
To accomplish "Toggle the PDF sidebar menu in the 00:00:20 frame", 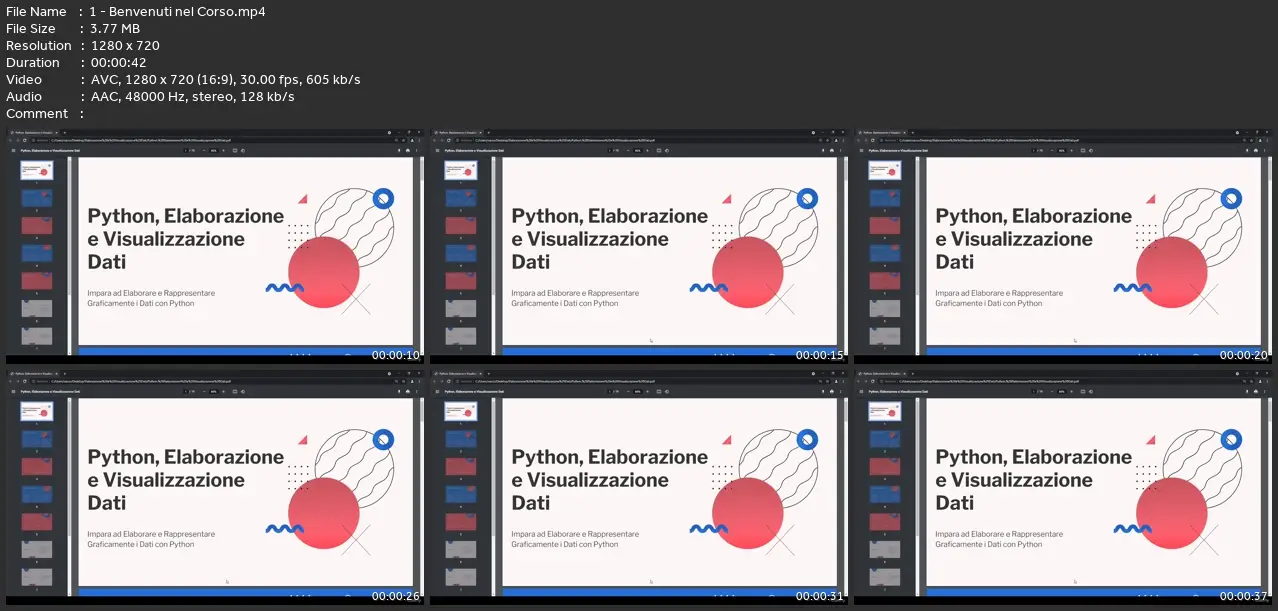I will [x=862, y=151].
